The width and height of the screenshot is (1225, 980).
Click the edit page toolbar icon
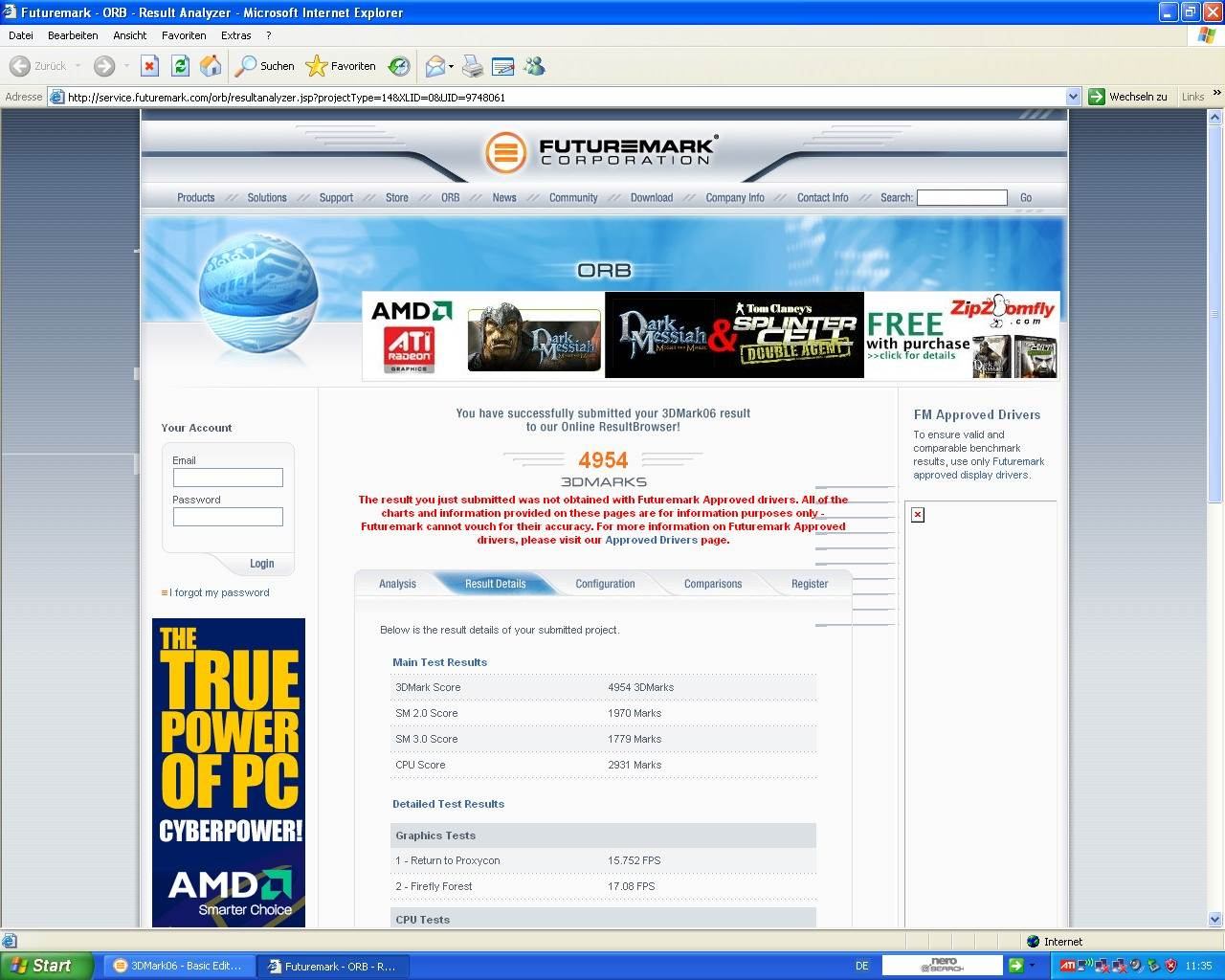coord(502,66)
